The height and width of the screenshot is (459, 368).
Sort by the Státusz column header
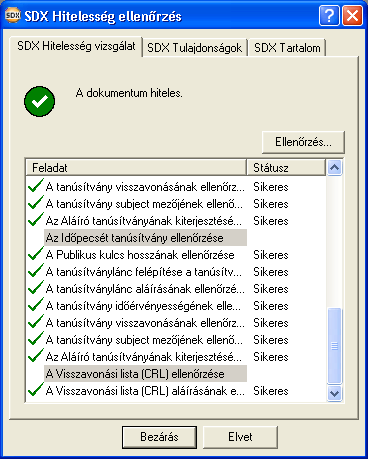(286, 167)
